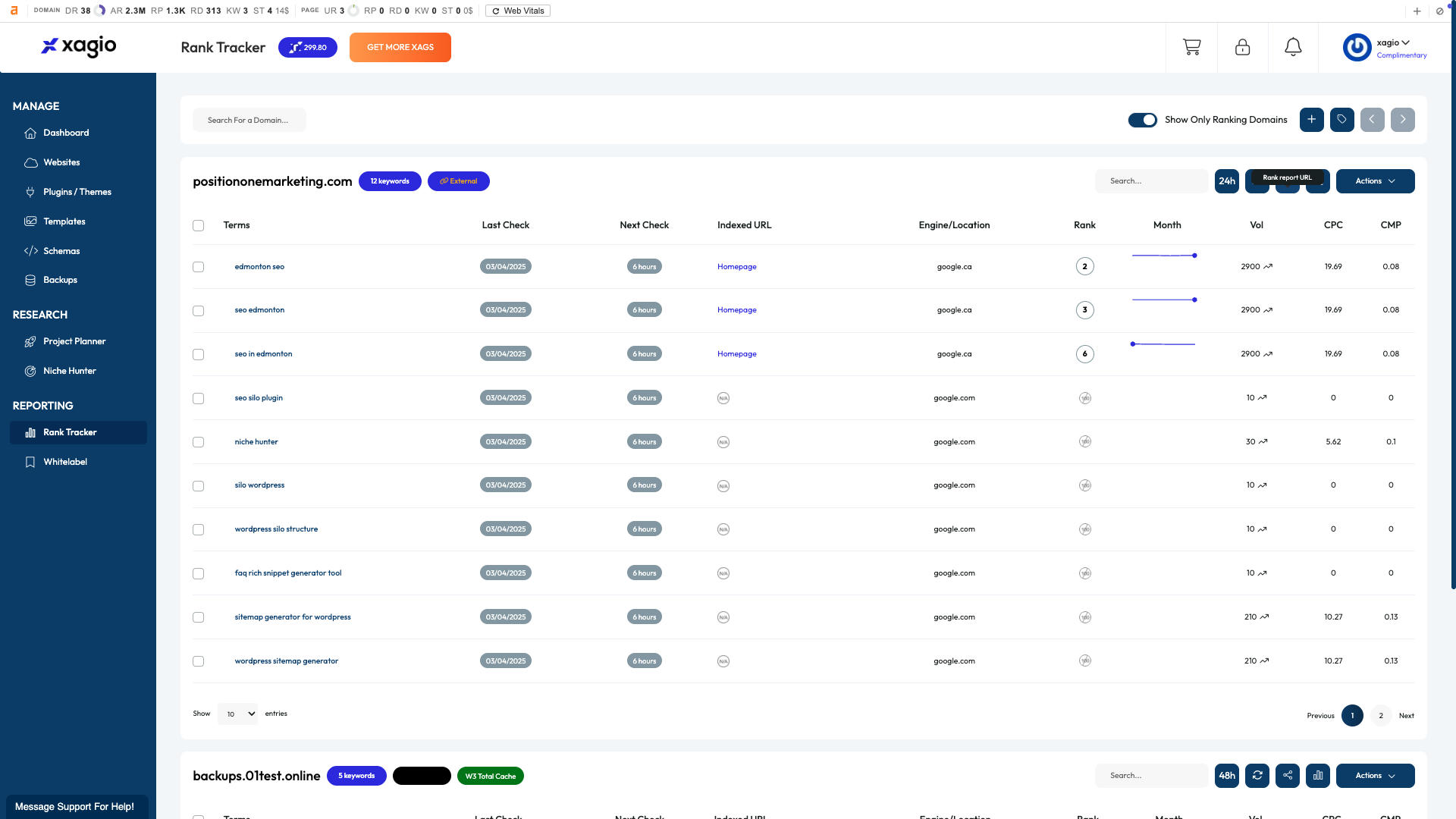
Task: Click the W3 Total Cache badge
Action: pos(491,776)
